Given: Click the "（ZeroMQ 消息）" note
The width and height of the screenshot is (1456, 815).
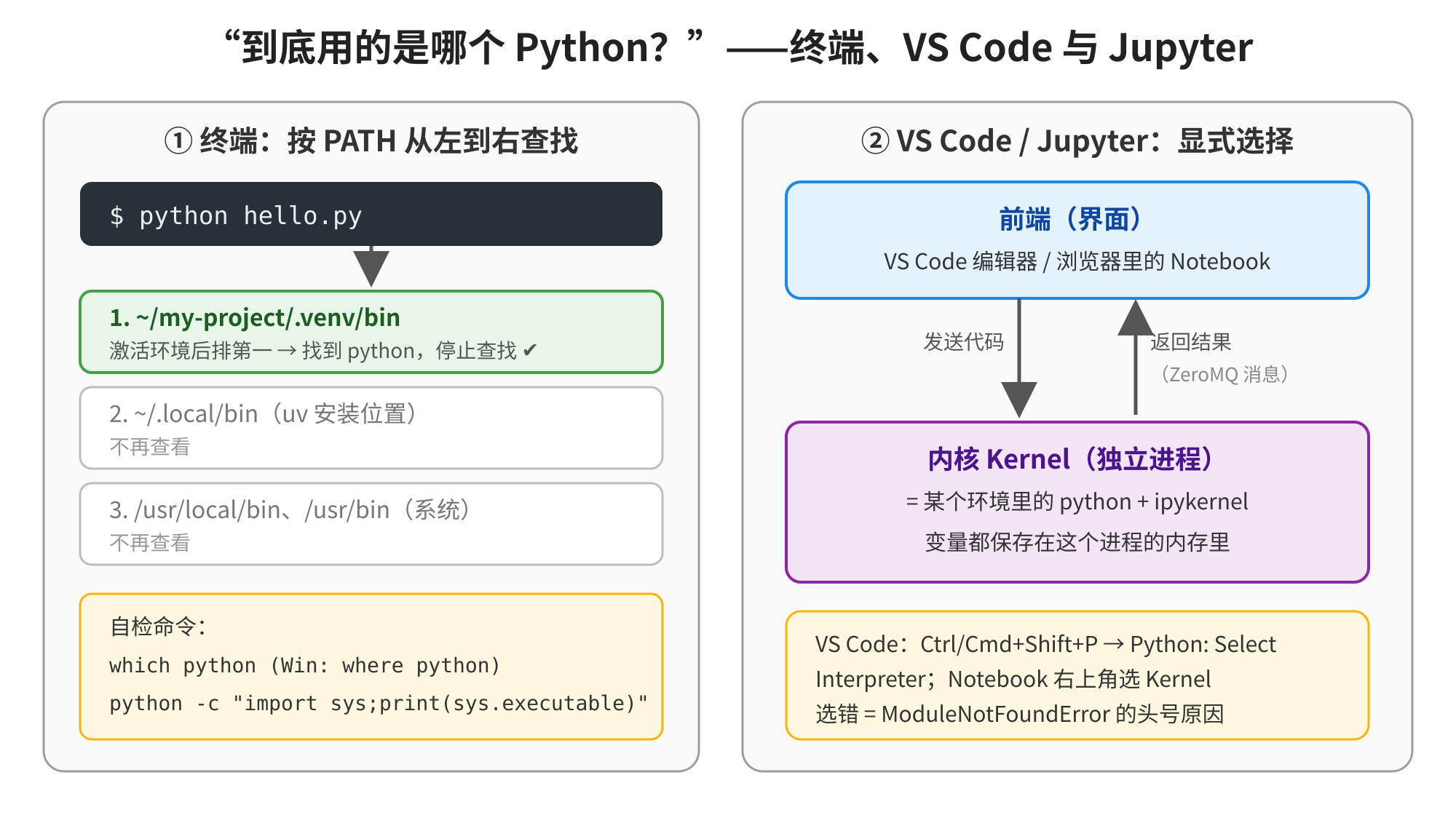Looking at the screenshot, I should (1225, 375).
